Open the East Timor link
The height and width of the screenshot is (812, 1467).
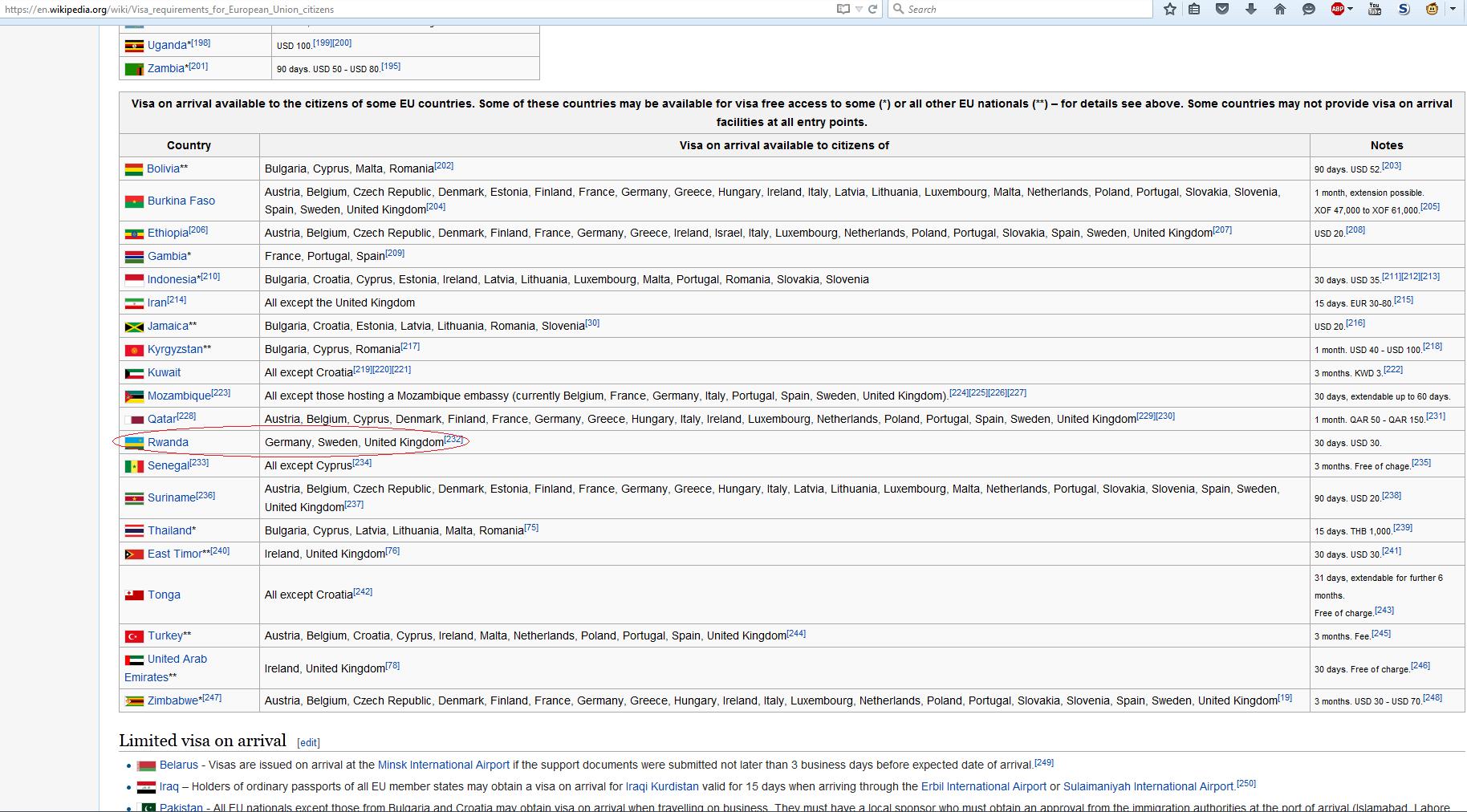click(175, 554)
